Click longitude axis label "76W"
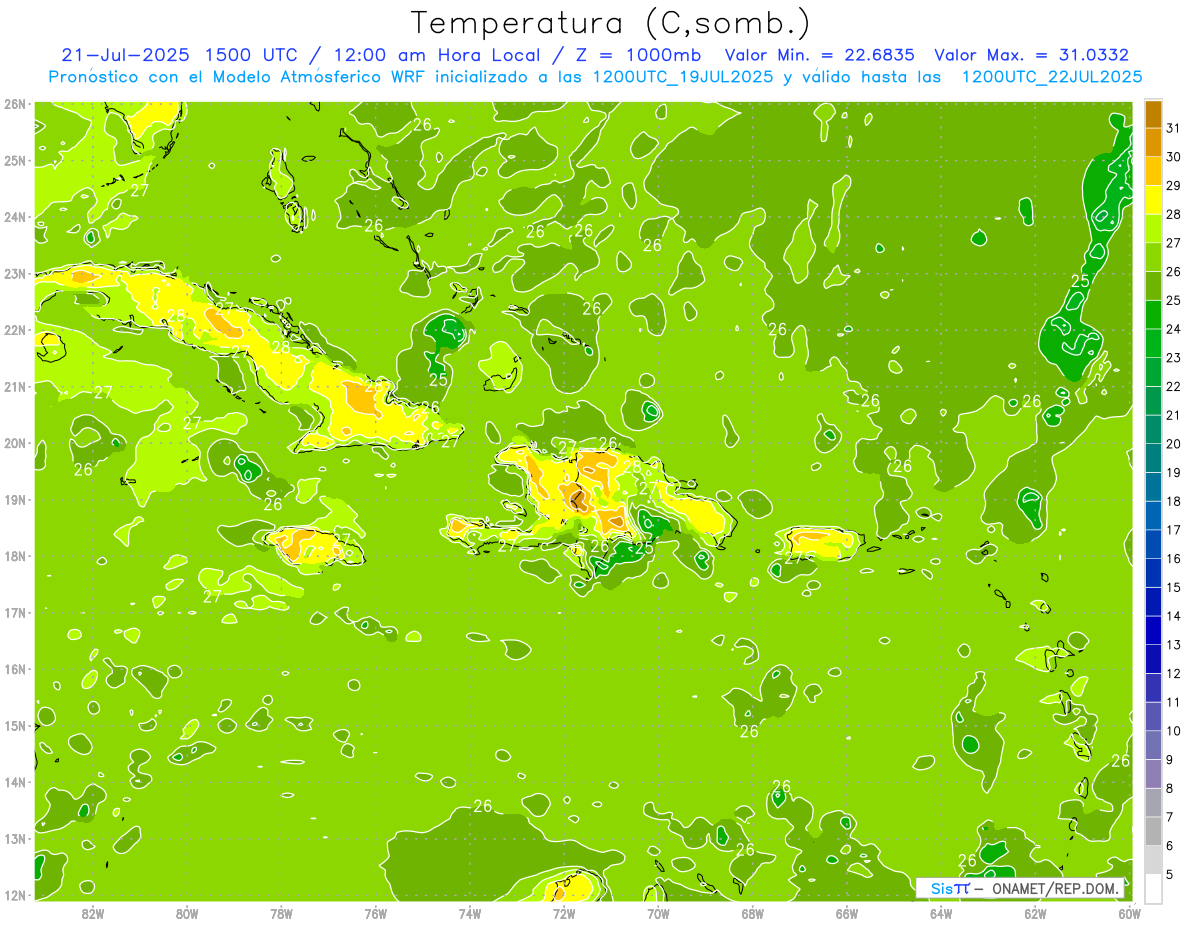Image resolution: width=1200 pixels, height=927 pixels. (x=375, y=912)
